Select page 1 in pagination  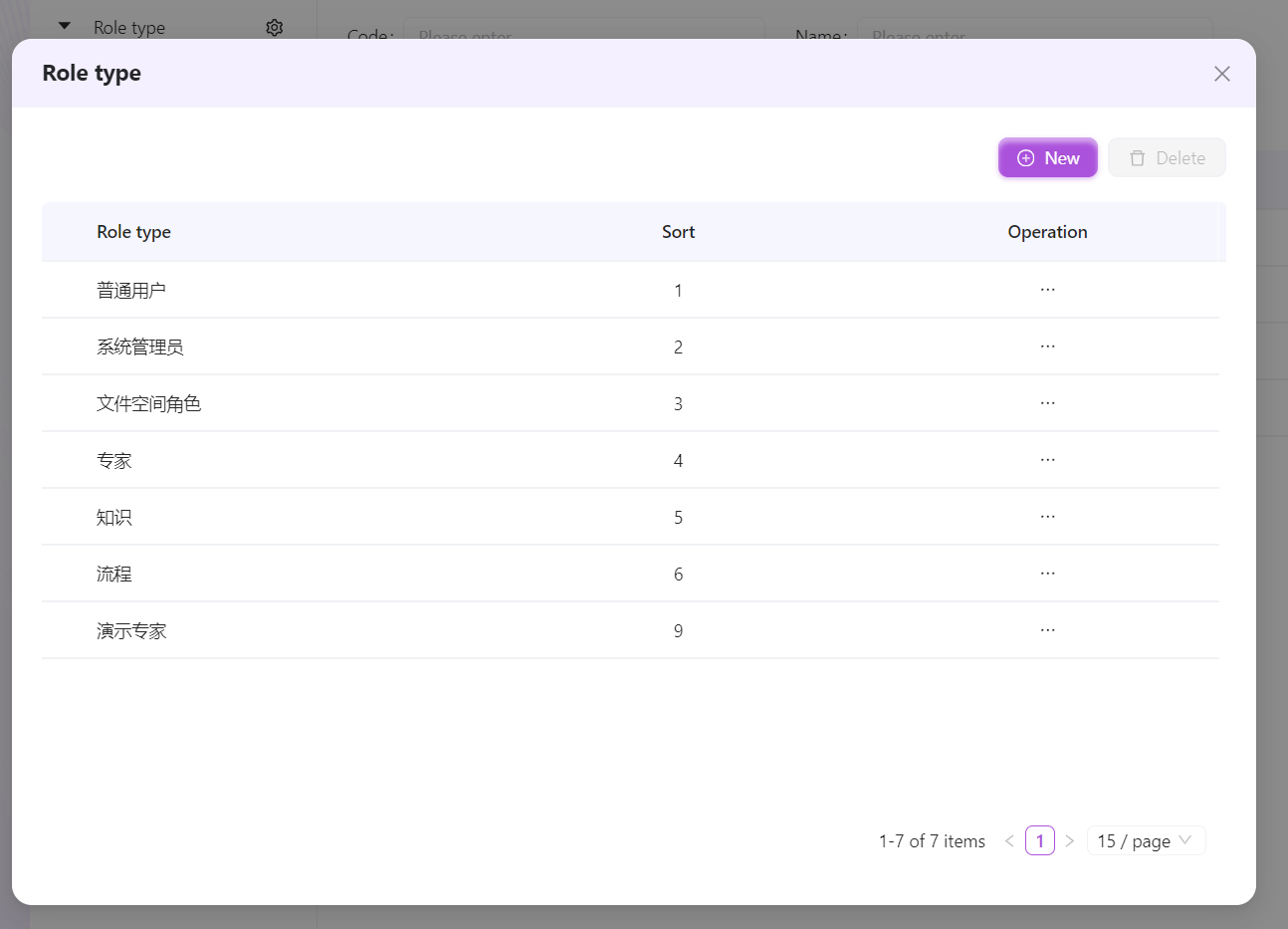[1039, 841]
